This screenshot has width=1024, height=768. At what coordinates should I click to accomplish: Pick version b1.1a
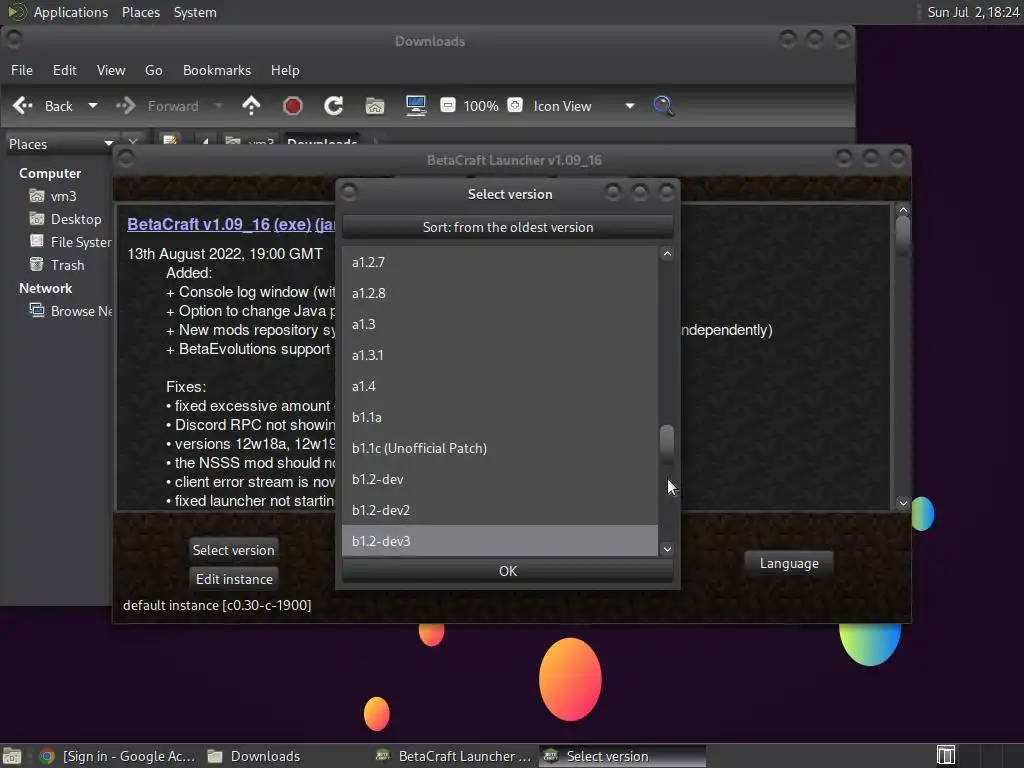point(500,417)
